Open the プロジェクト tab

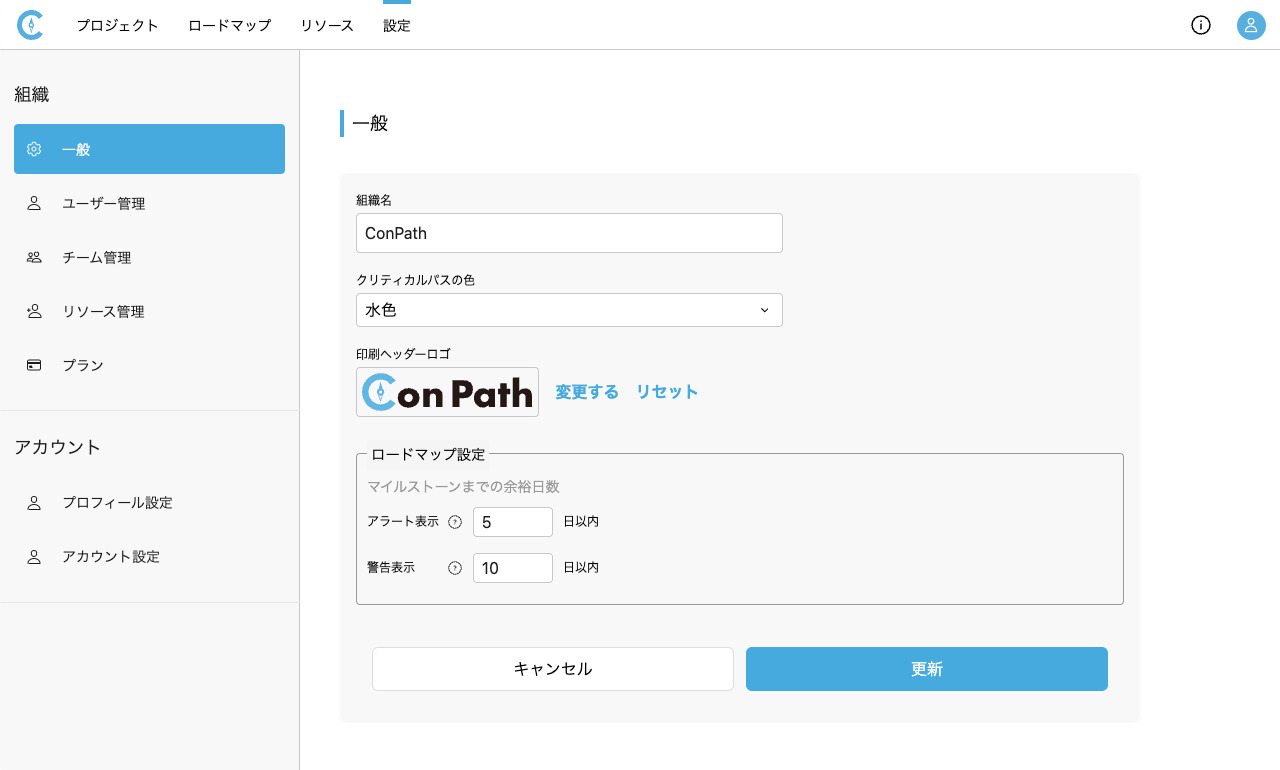118,26
